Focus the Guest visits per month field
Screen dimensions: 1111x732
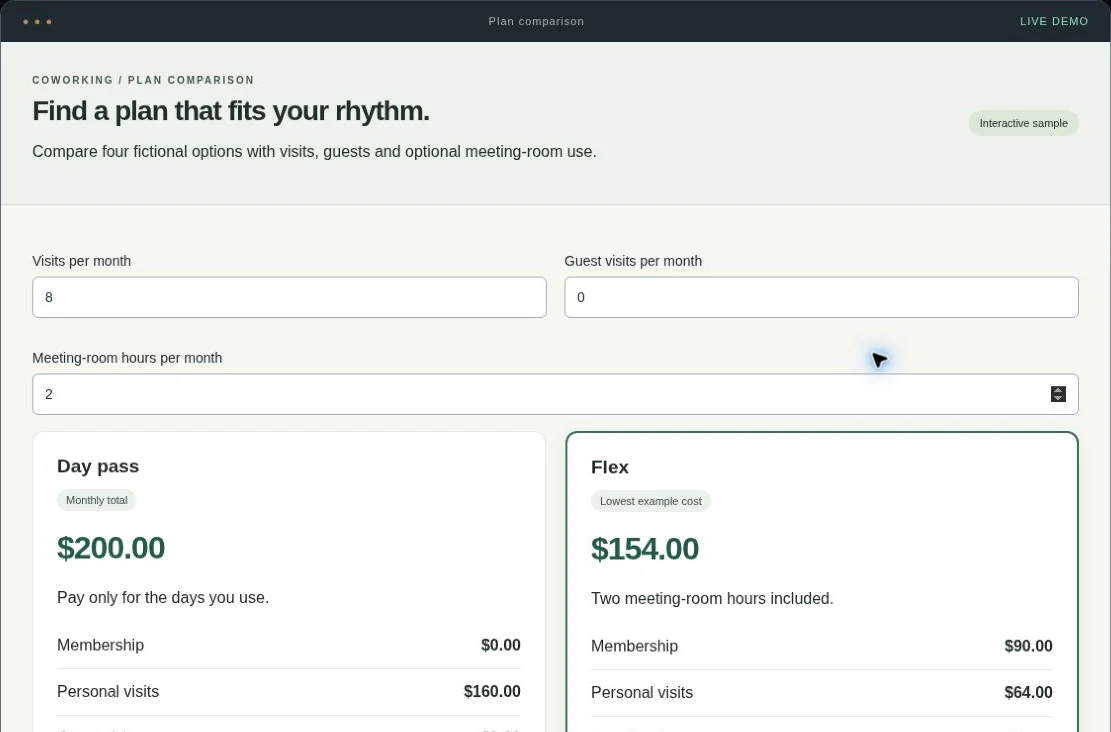pyautogui.click(x=821, y=297)
